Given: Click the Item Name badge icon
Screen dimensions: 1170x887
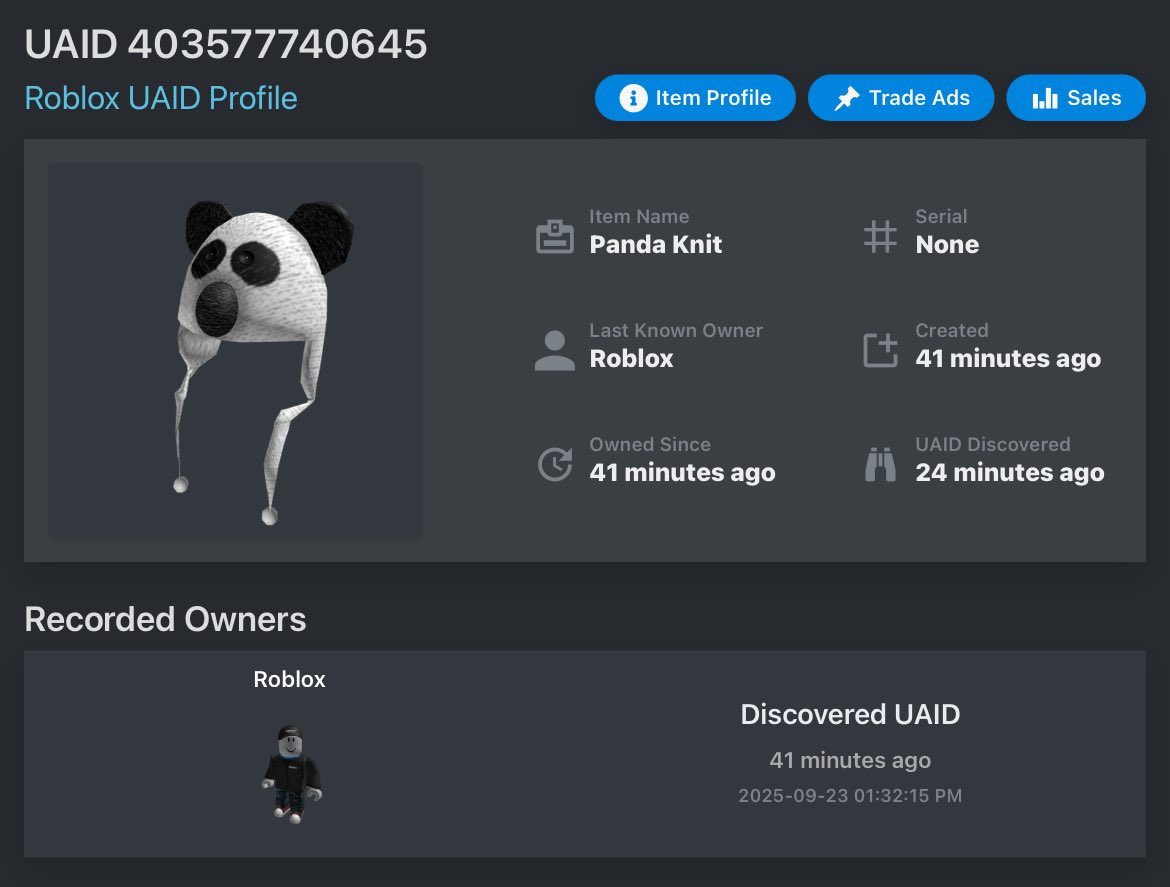Looking at the screenshot, I should click(555, 237).
